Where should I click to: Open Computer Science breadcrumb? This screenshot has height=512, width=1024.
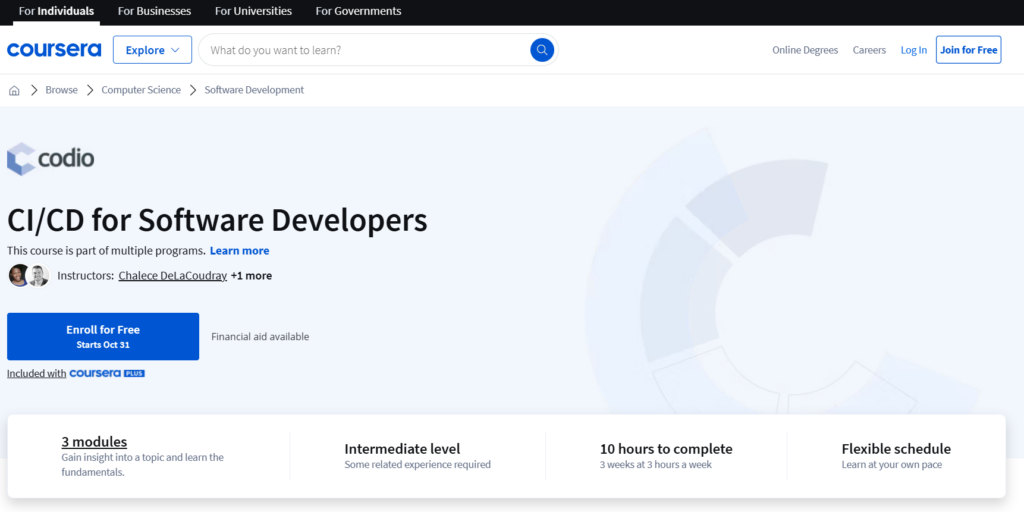[141, 90]
